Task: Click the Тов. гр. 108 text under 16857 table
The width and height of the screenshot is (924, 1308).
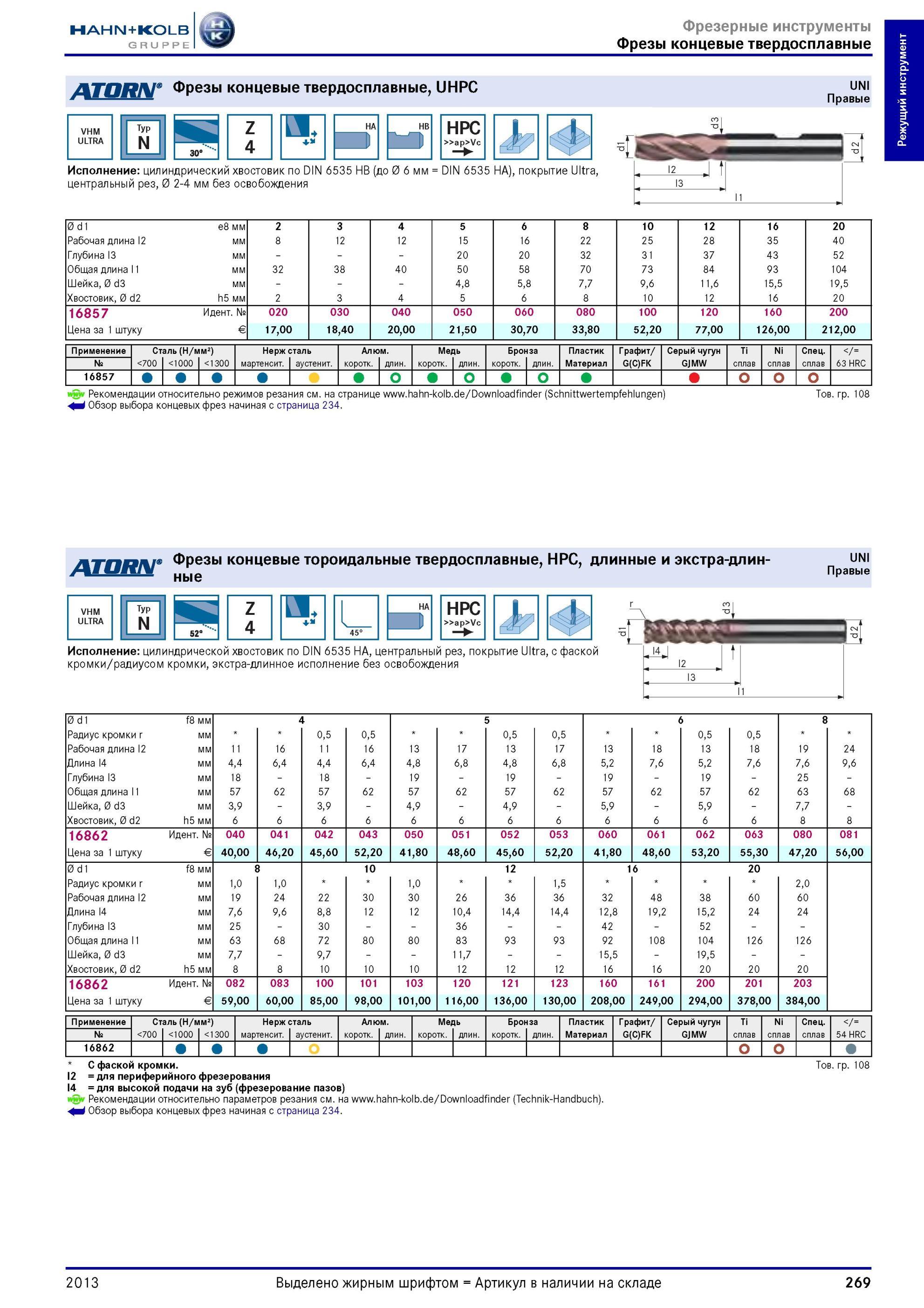Action: click(842, 394)
